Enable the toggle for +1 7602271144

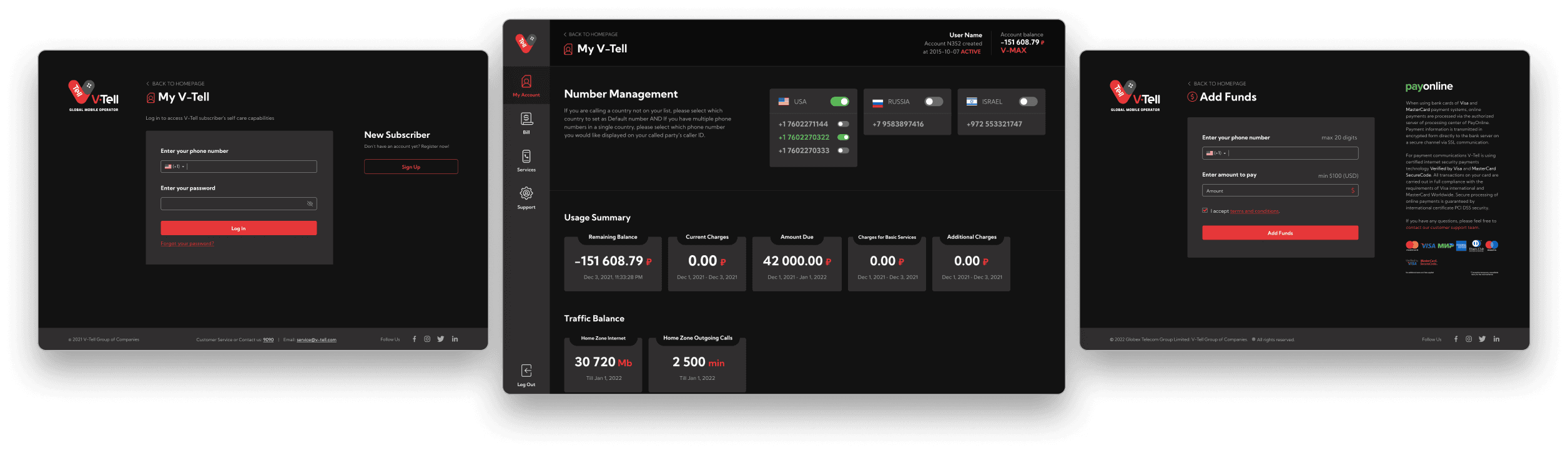coord(843,124)
